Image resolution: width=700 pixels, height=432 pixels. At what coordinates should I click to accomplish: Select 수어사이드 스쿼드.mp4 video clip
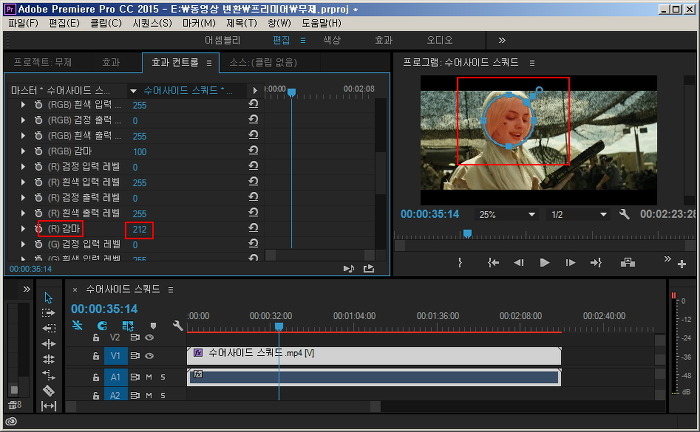[374, 356]
